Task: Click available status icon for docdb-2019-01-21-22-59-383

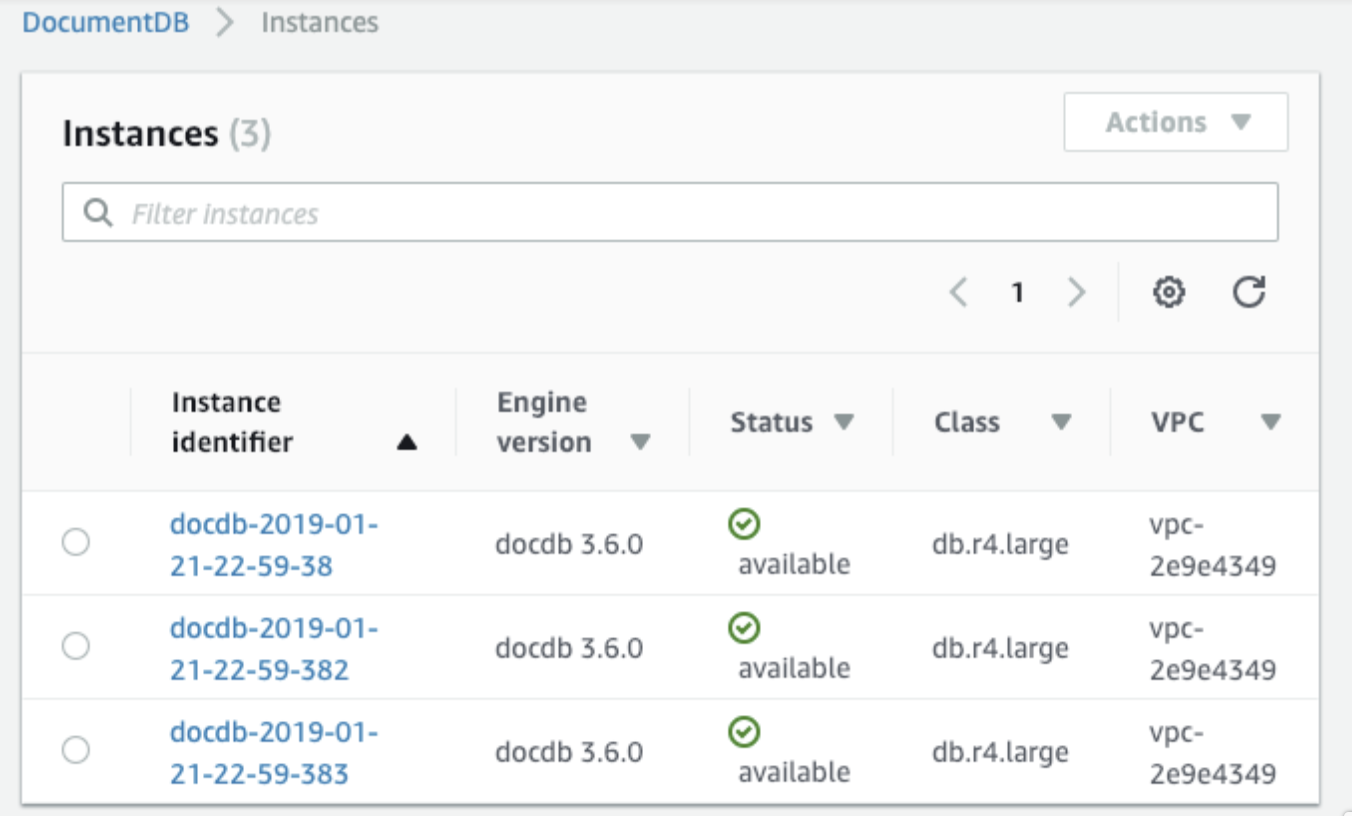Action: tap(744, 731)
